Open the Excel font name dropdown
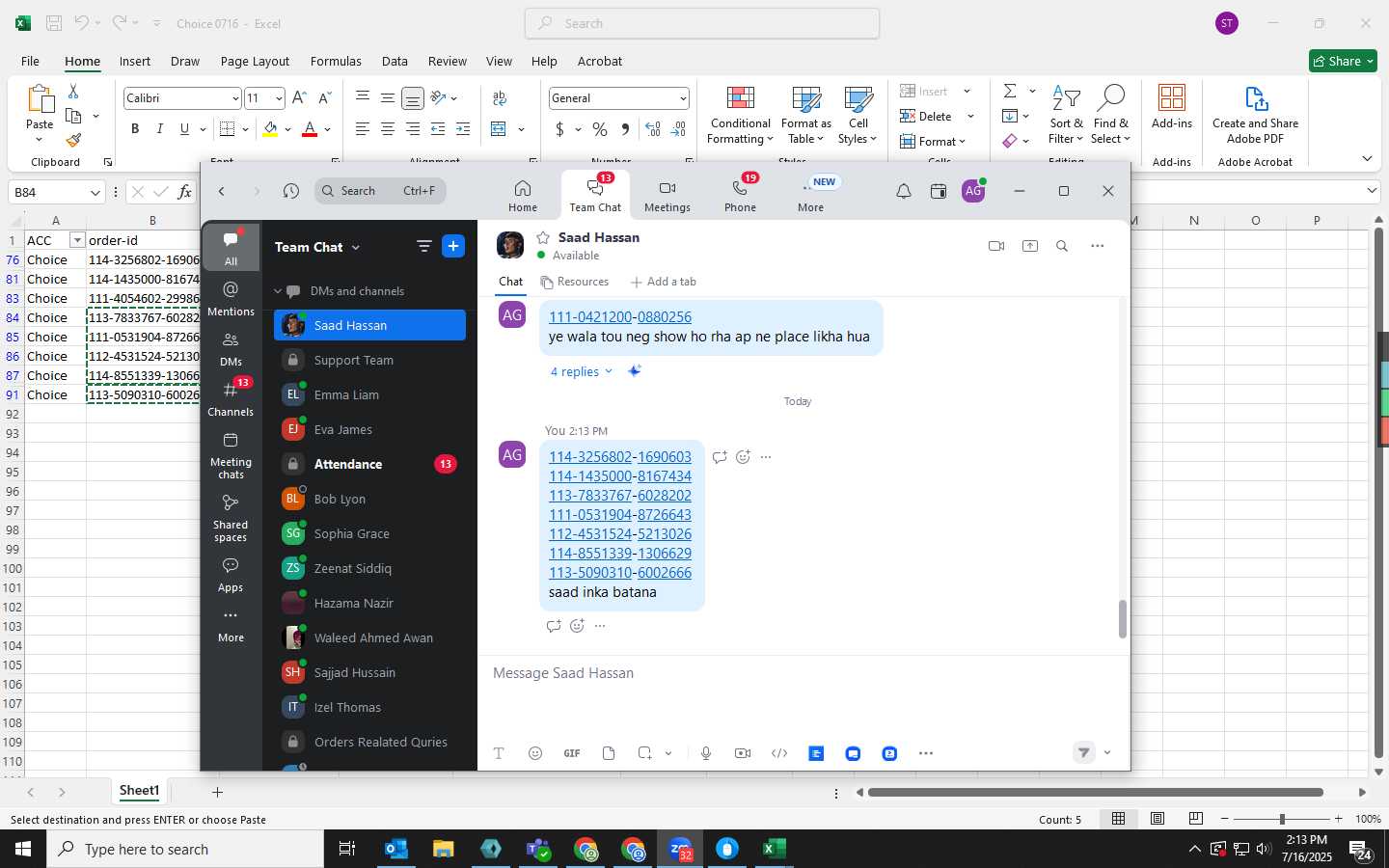The height and width of the screenshot is (868, 1389). coord(235,98)
